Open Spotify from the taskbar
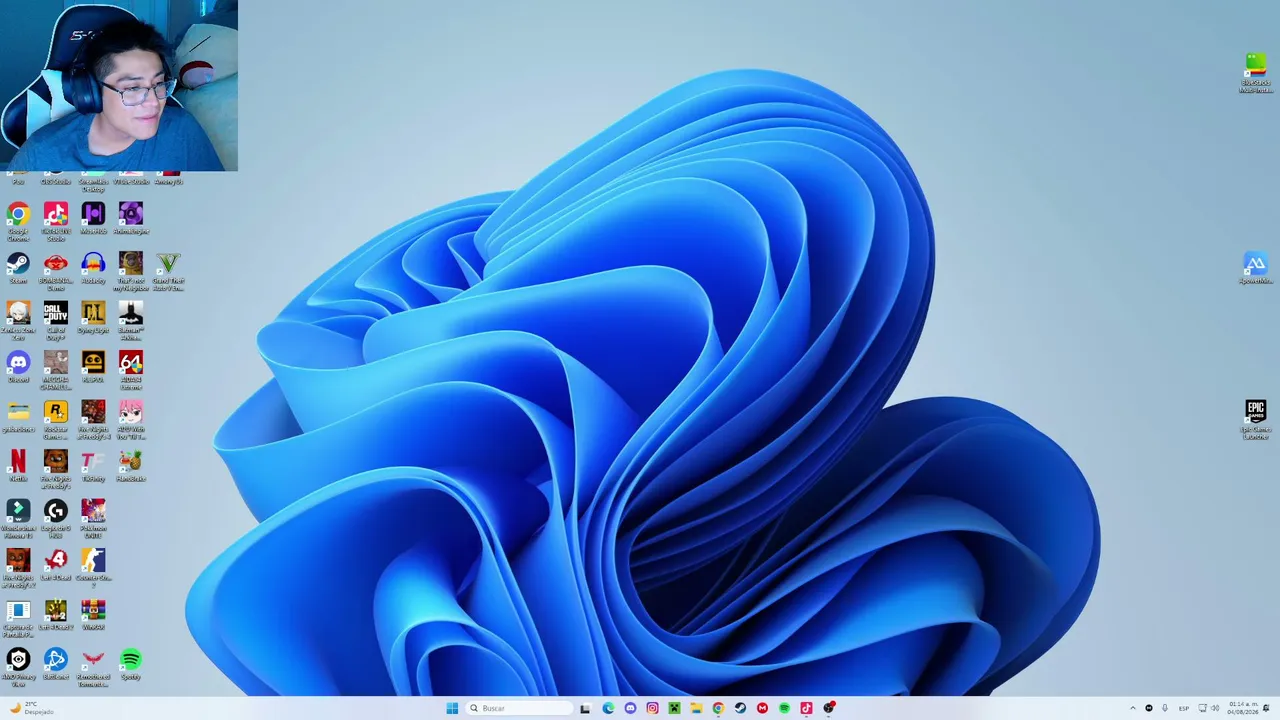This screenshot has height=720, width=1280. [784, 708]
